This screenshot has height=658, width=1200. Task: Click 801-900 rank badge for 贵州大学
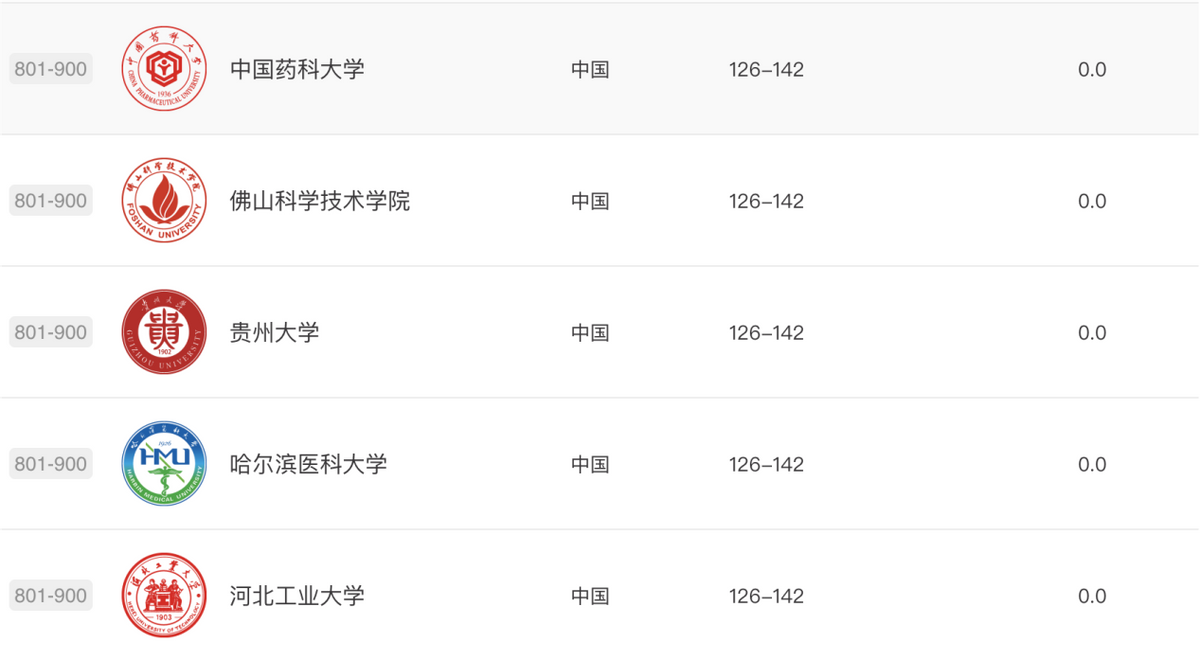[x=51, y=333]
